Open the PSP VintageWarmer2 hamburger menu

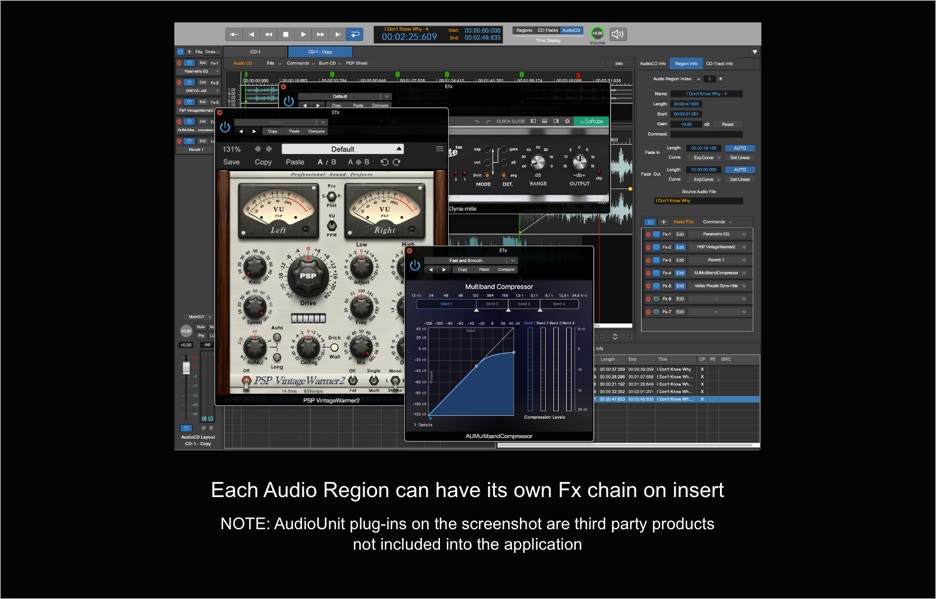pos(439,149)
